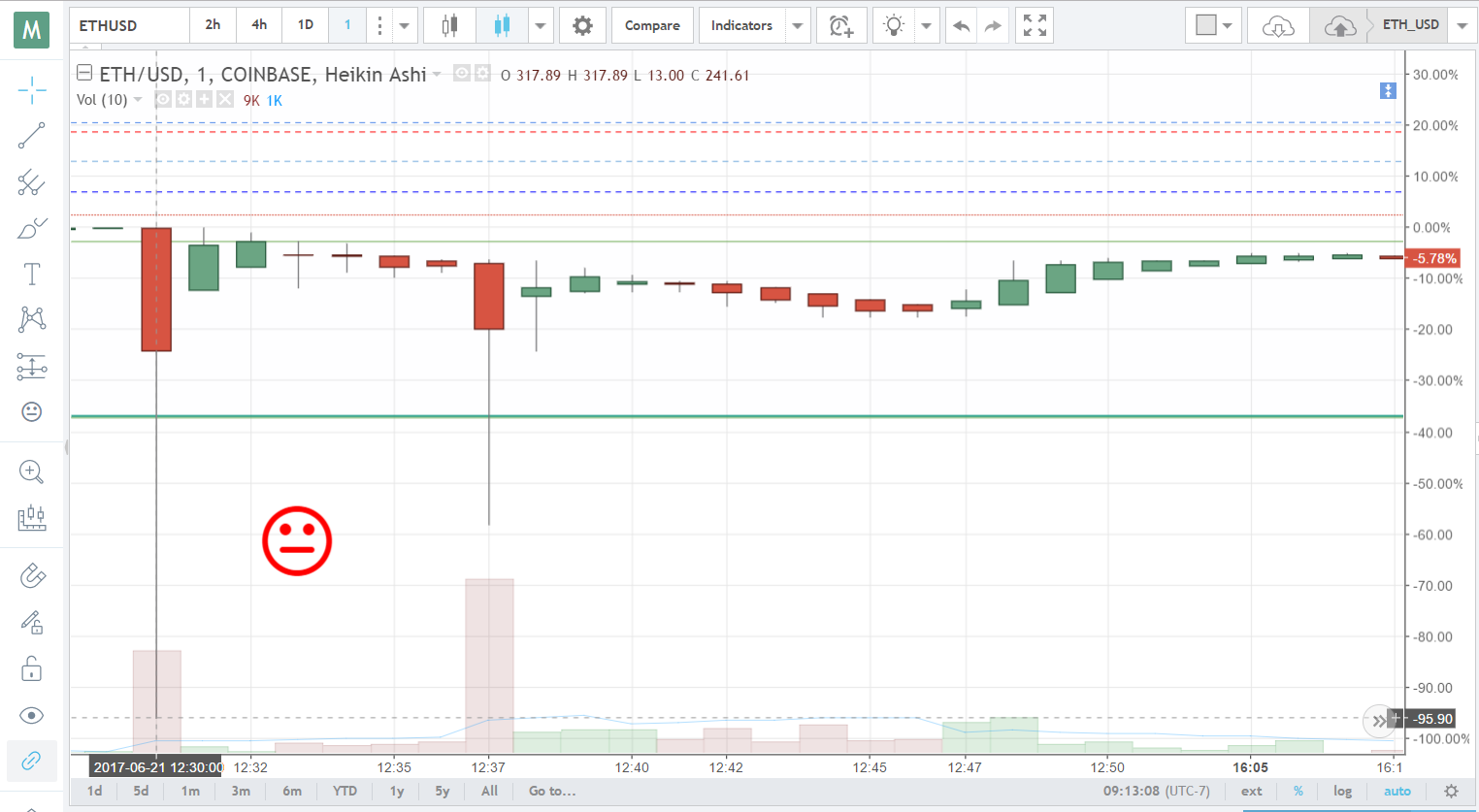Undo the last action

pyautogui.click(x=961, y=25)
